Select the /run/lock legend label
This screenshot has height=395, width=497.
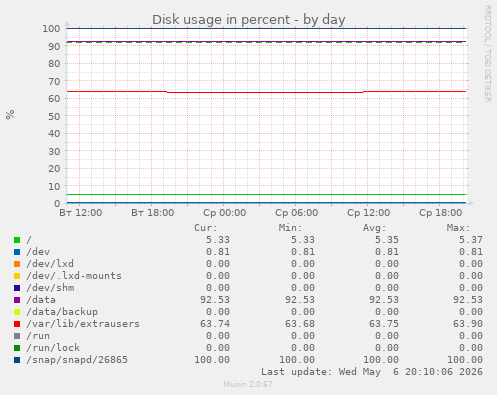[53, 348]
